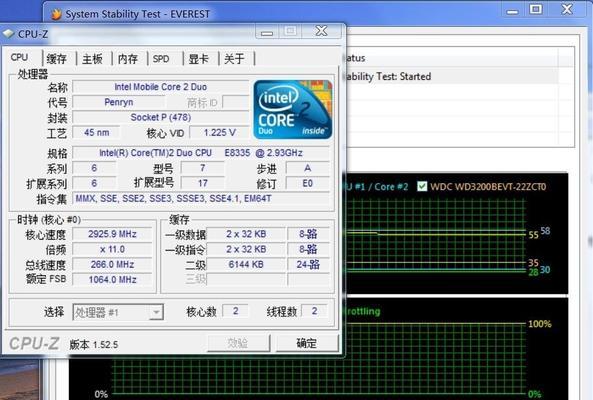The width and height of the screenshot is (593, 400).
Task: Click the 1.225 V core VID value
Action: coord(219,133)
